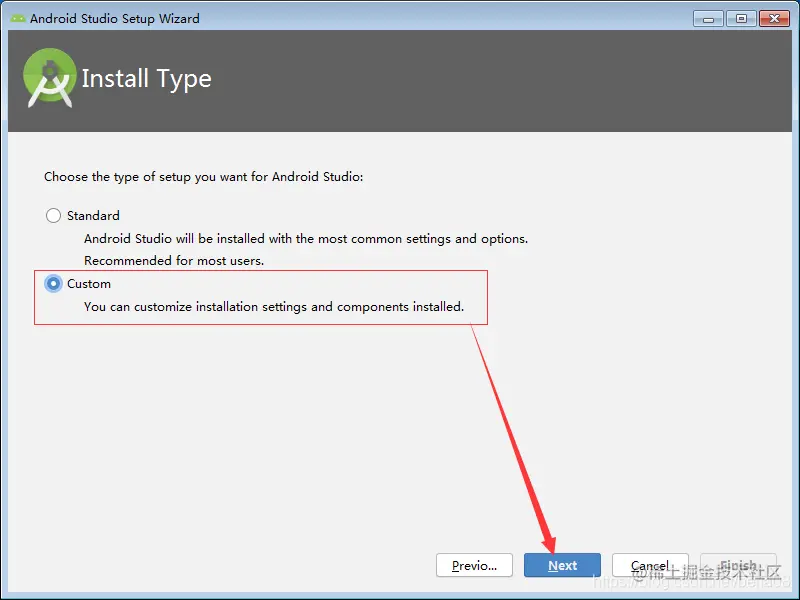Click the 'Android Studio Setup Wizard' window title
Image resolution: width=800 pixels, height=600 pixels.
[x=115, y=19]
